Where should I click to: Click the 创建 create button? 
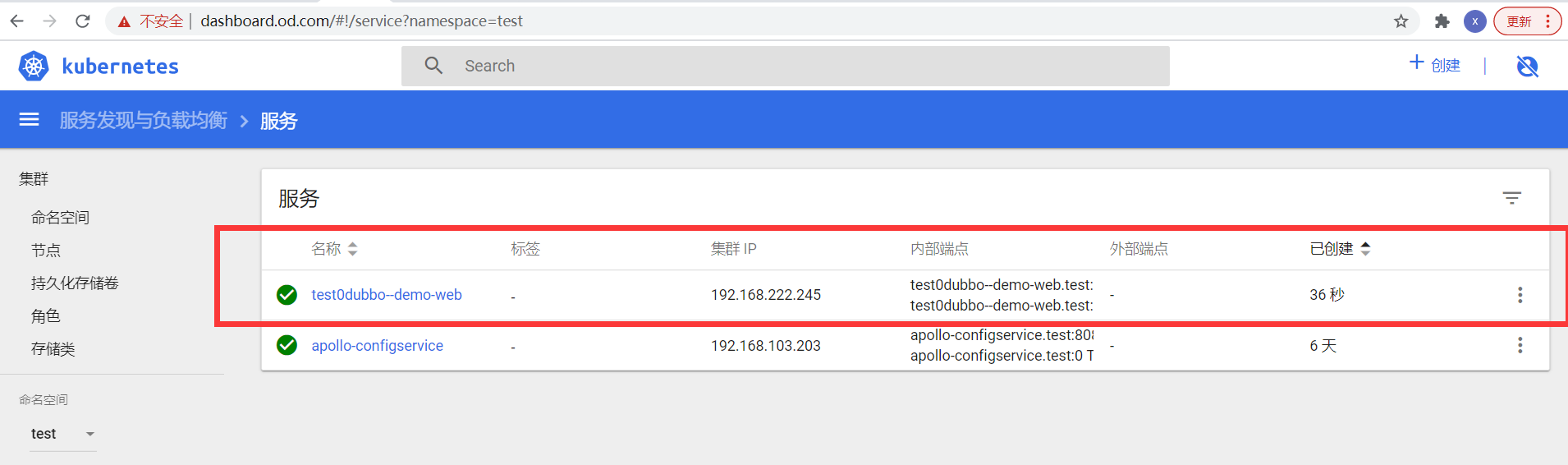[1435, 65]
